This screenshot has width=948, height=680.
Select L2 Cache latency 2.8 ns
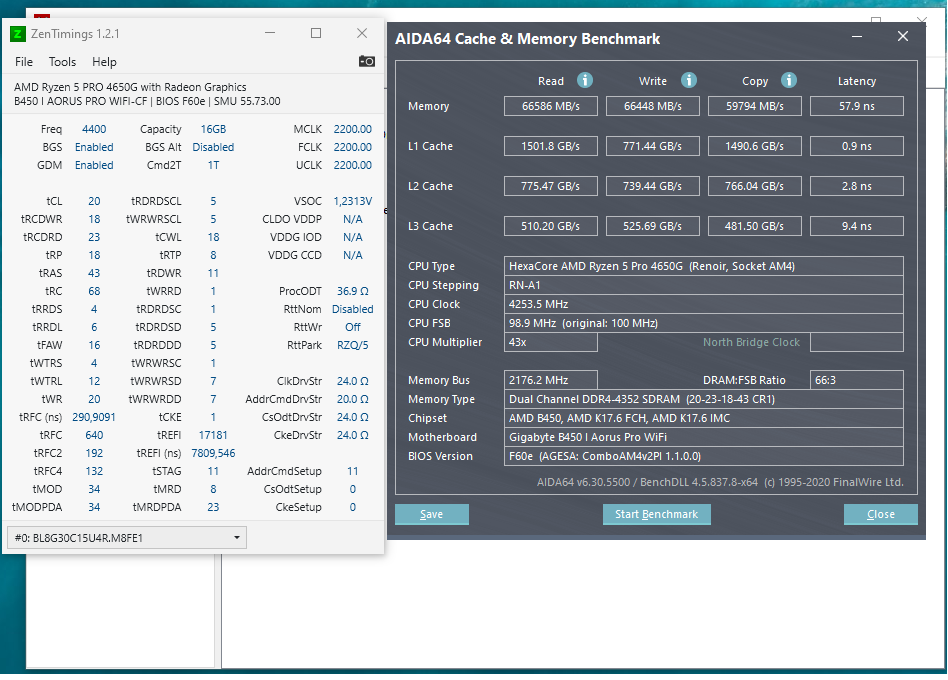(857, 186)
